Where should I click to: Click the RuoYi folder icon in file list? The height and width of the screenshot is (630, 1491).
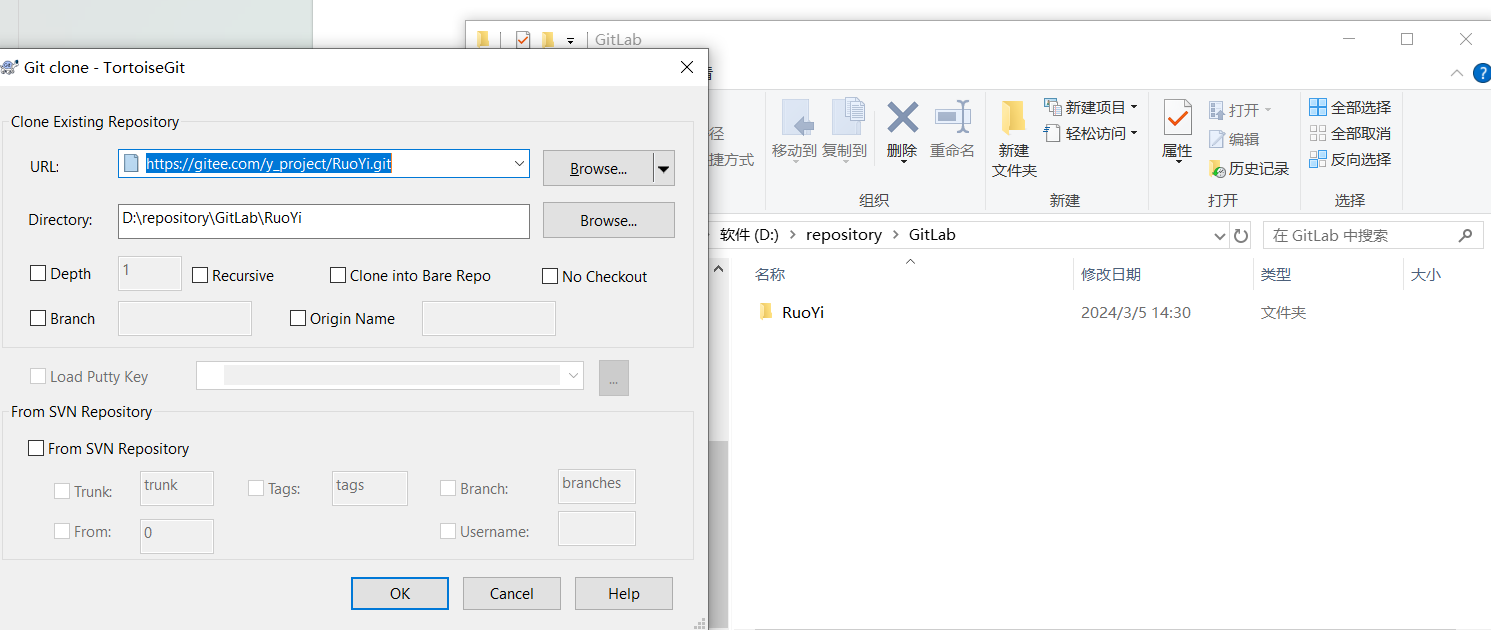pyautogui.click(x=766, y=312)
